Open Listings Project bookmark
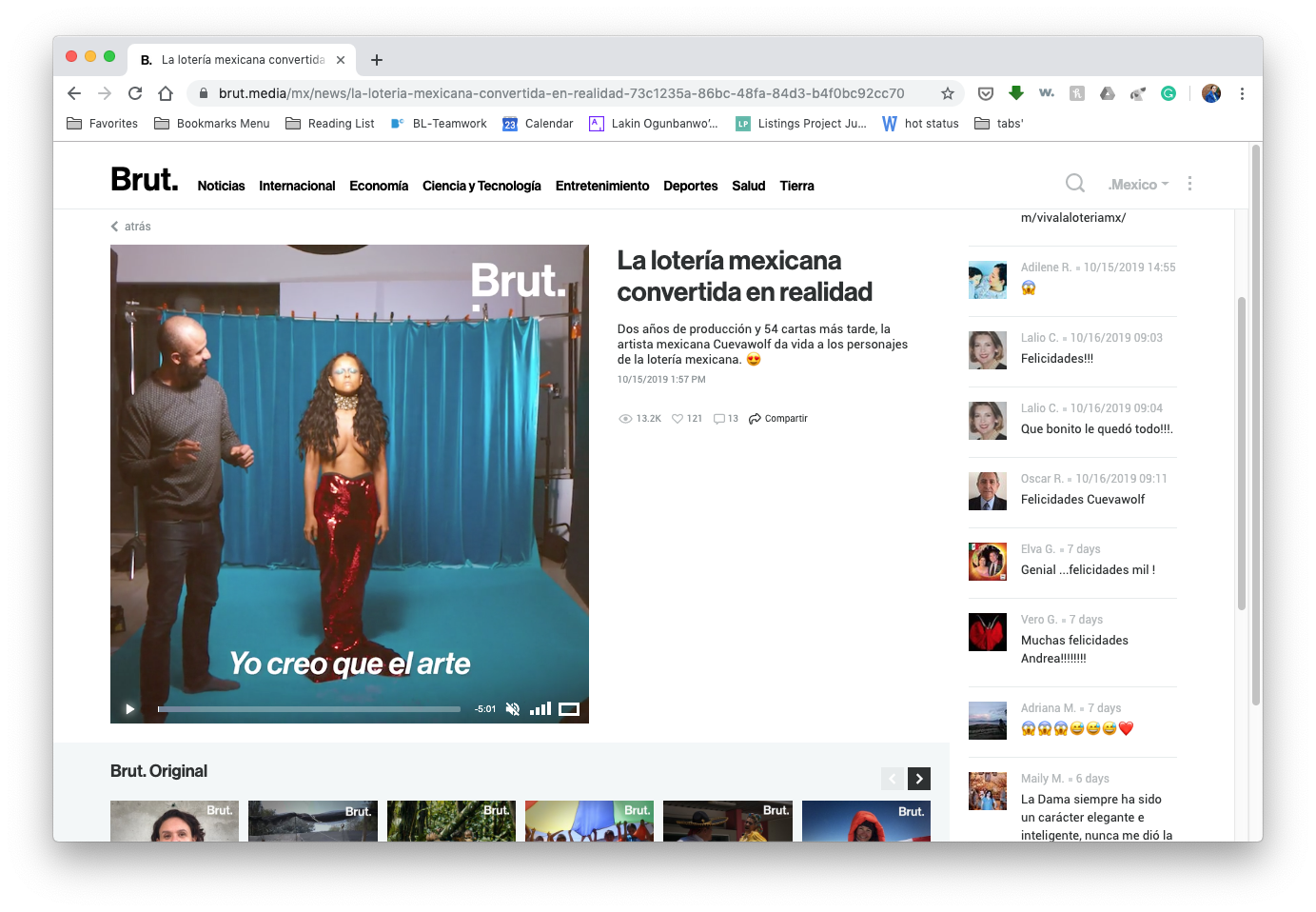This screenshot has width=1316, height=912. pos(801,124)
